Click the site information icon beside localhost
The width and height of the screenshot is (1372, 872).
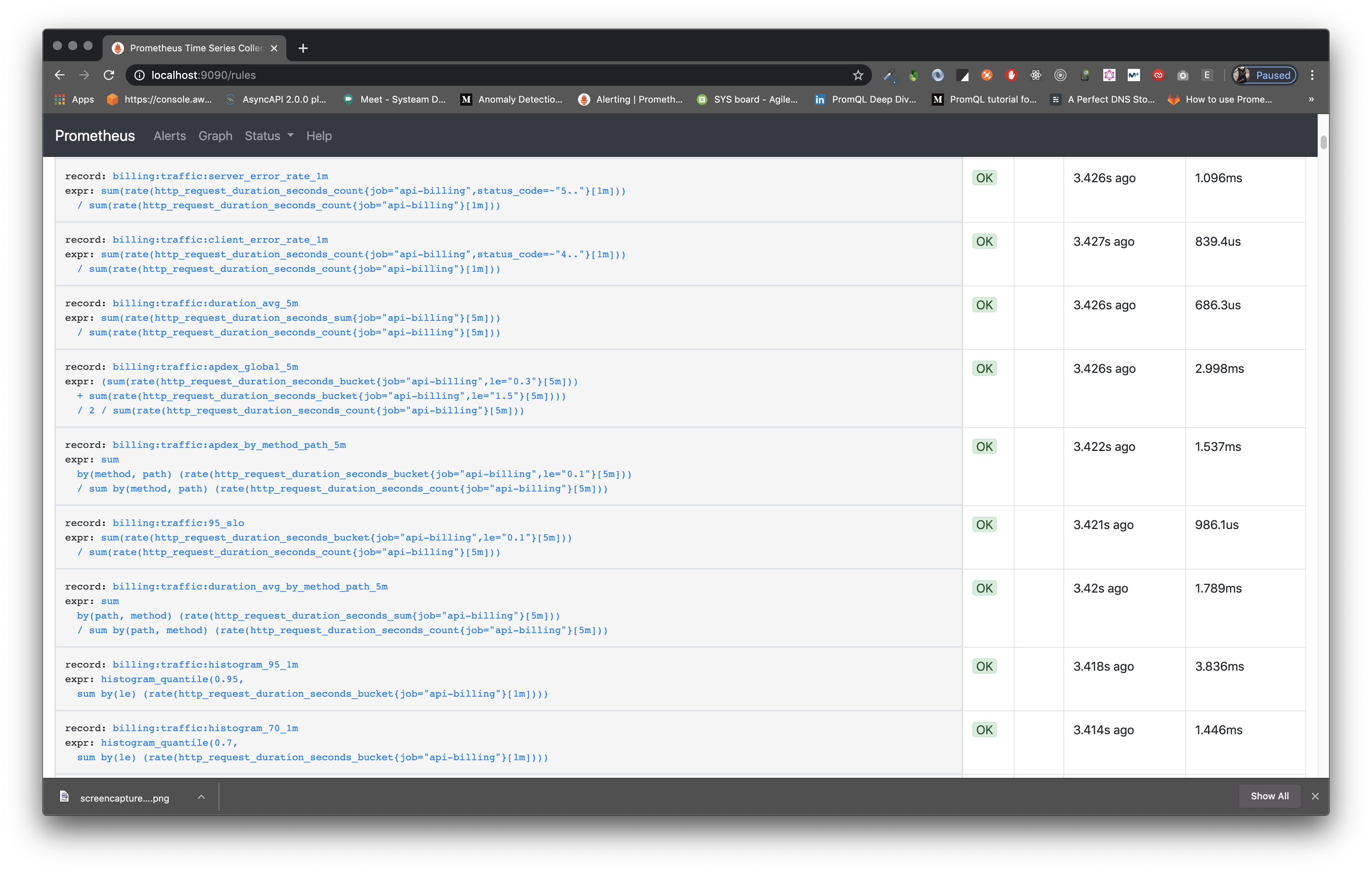pos(140,75)
